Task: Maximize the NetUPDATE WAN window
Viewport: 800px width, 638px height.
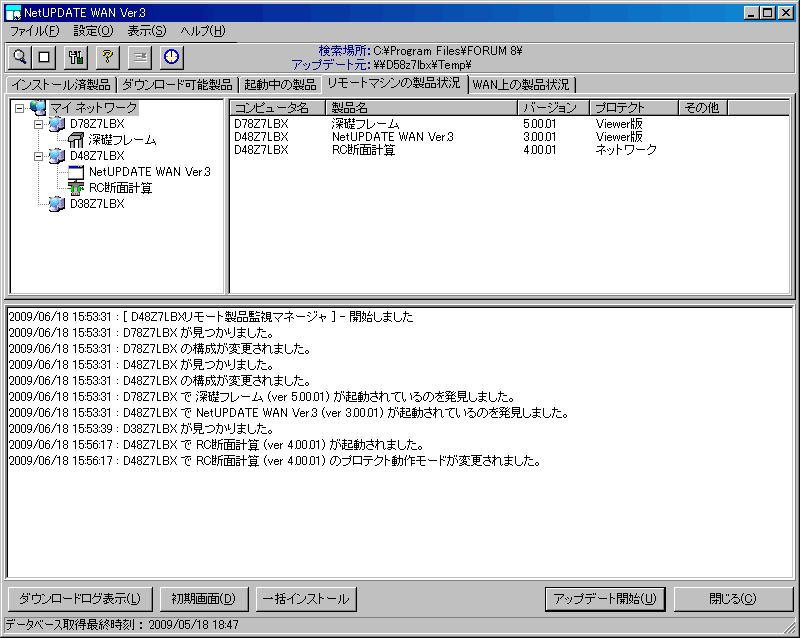Action: [x=767, y=13]
